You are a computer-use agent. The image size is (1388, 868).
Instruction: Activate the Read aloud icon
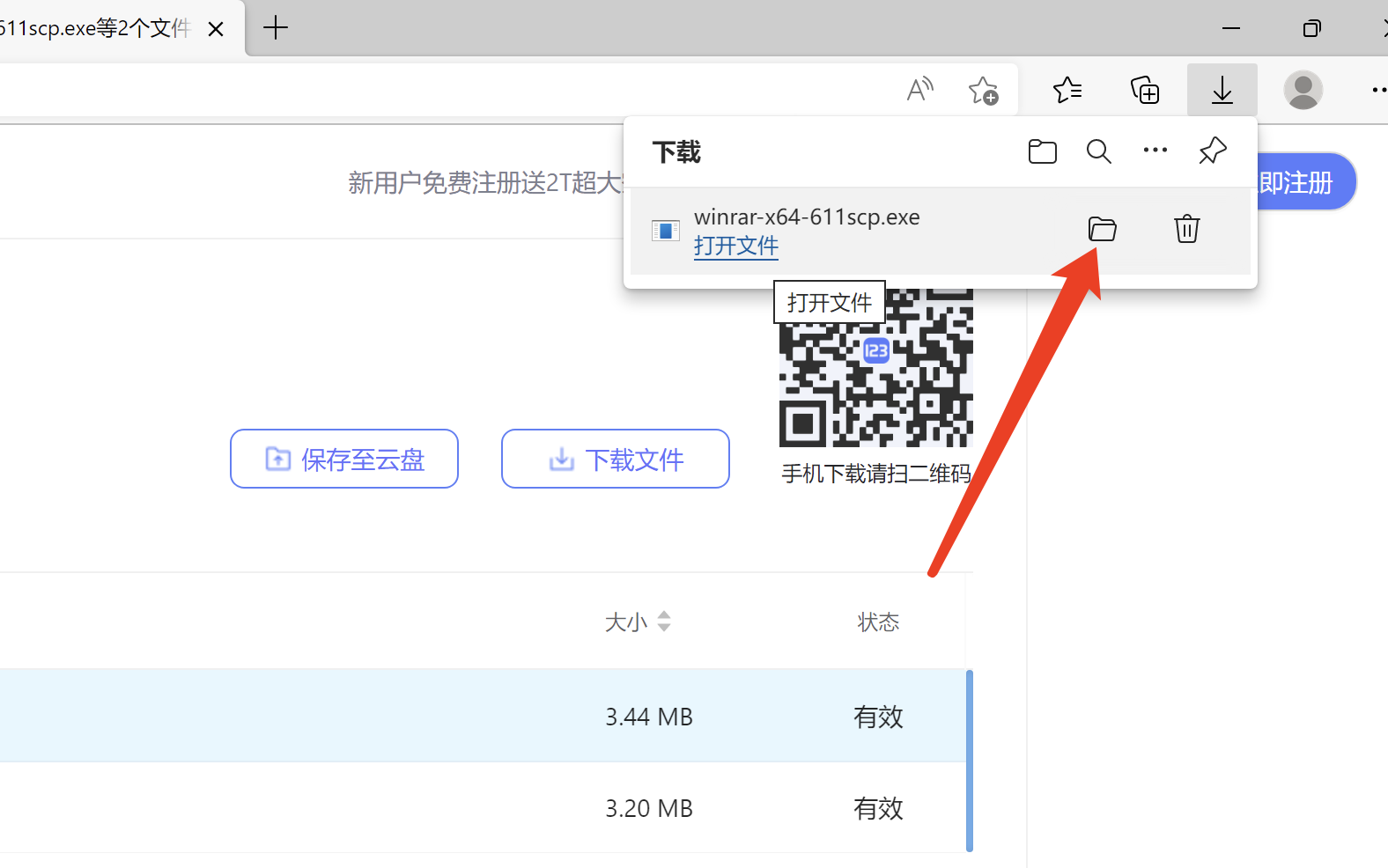click(x=920, y=89)
